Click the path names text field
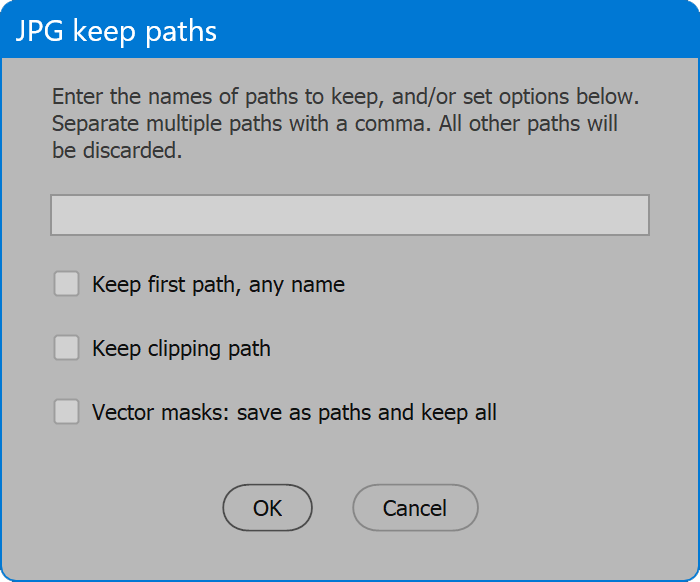 [349, 215]
